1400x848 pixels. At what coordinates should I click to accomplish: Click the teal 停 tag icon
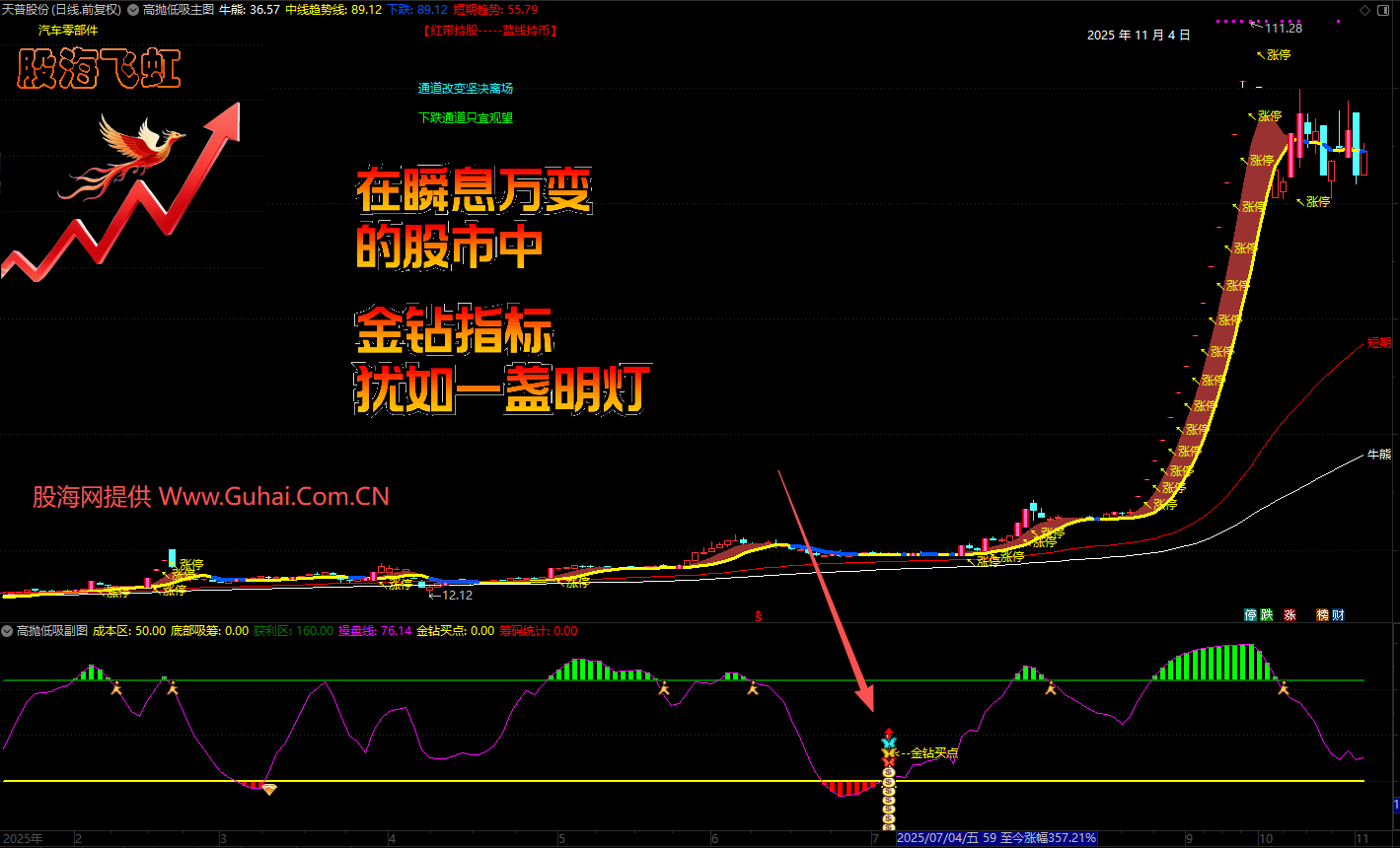pyautogui.click(x=1250, y=615)
